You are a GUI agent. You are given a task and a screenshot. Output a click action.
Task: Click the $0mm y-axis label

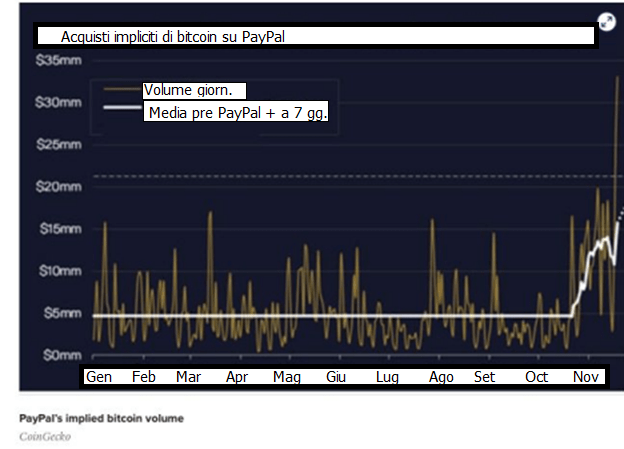(x=62, y=355)
